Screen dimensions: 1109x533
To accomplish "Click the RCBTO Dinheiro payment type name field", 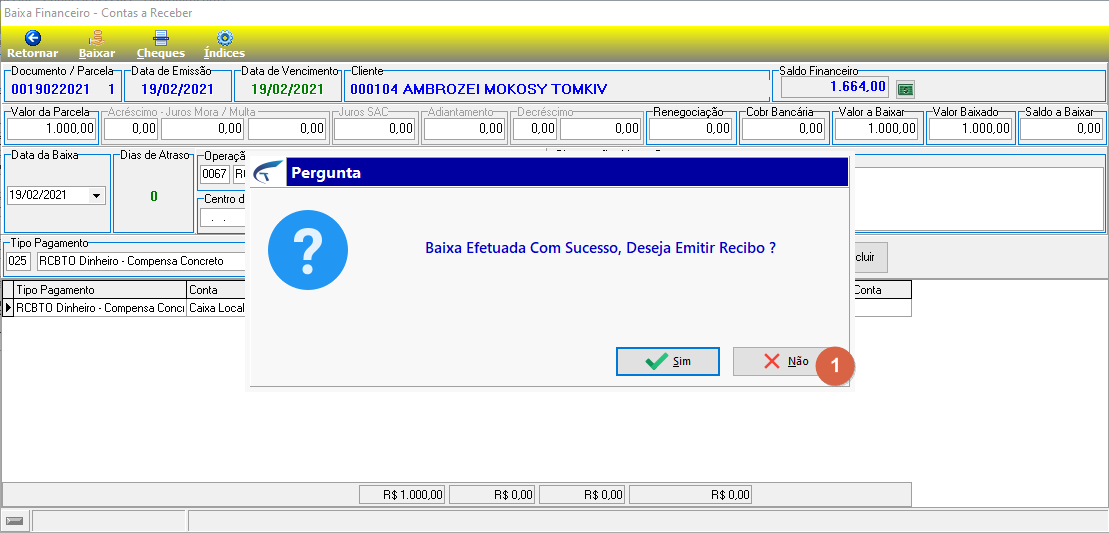I will tap(141, 261).
